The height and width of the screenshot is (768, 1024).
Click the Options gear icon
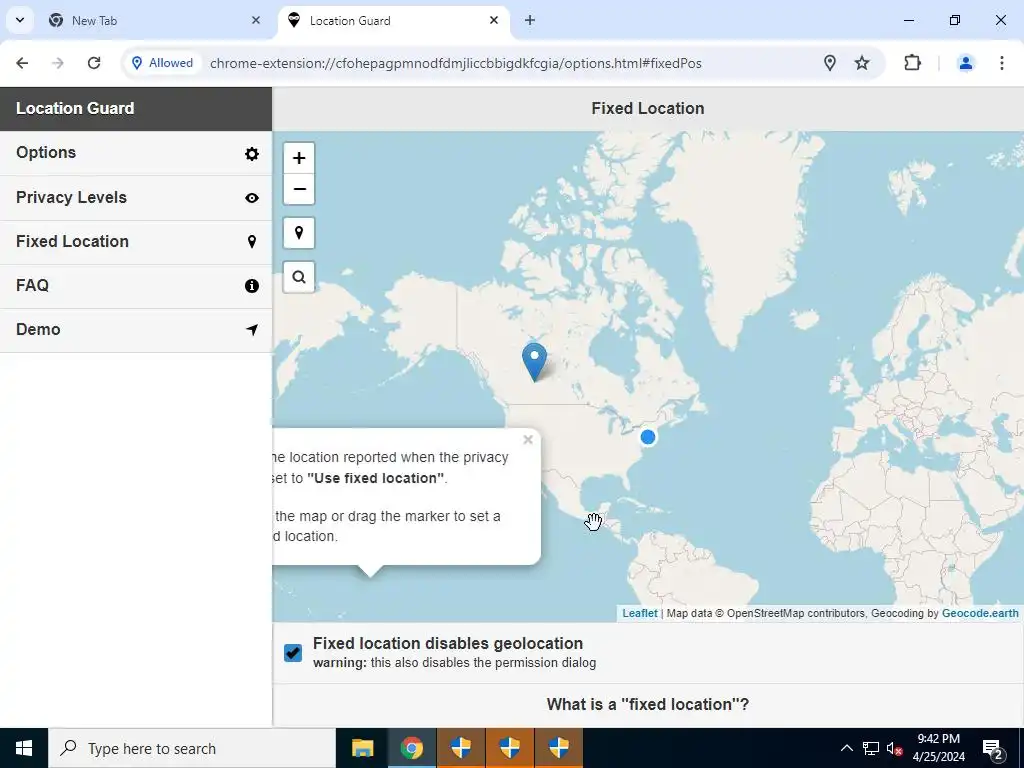251,153
